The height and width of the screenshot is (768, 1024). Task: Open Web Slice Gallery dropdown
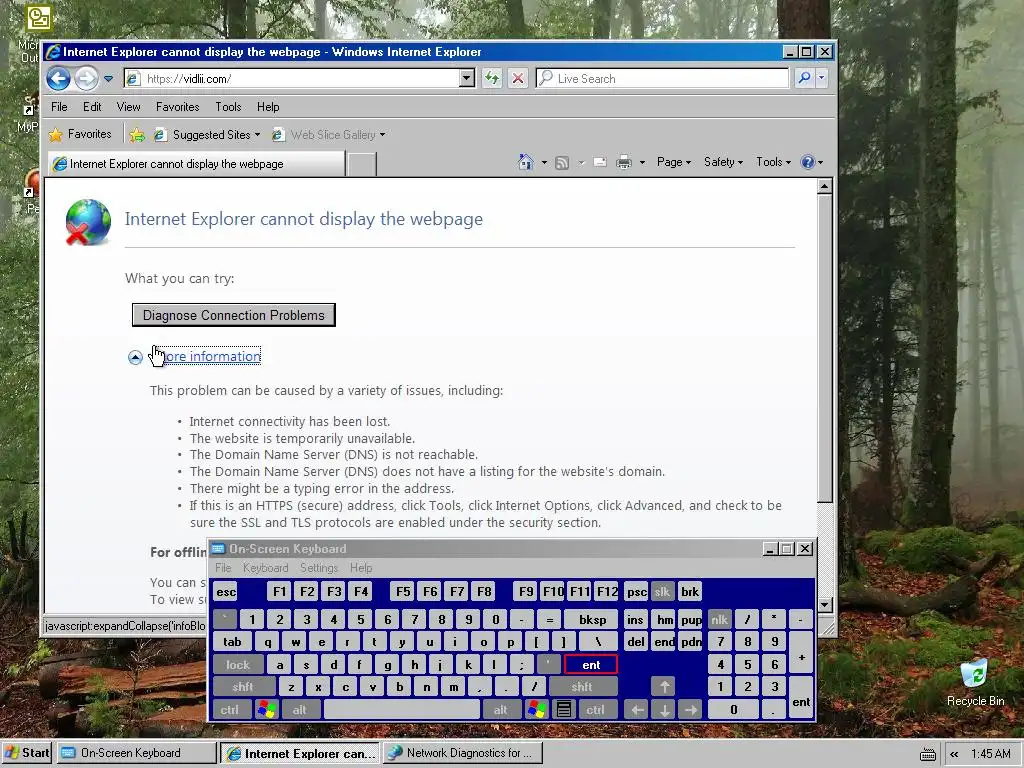pos(328,135)
